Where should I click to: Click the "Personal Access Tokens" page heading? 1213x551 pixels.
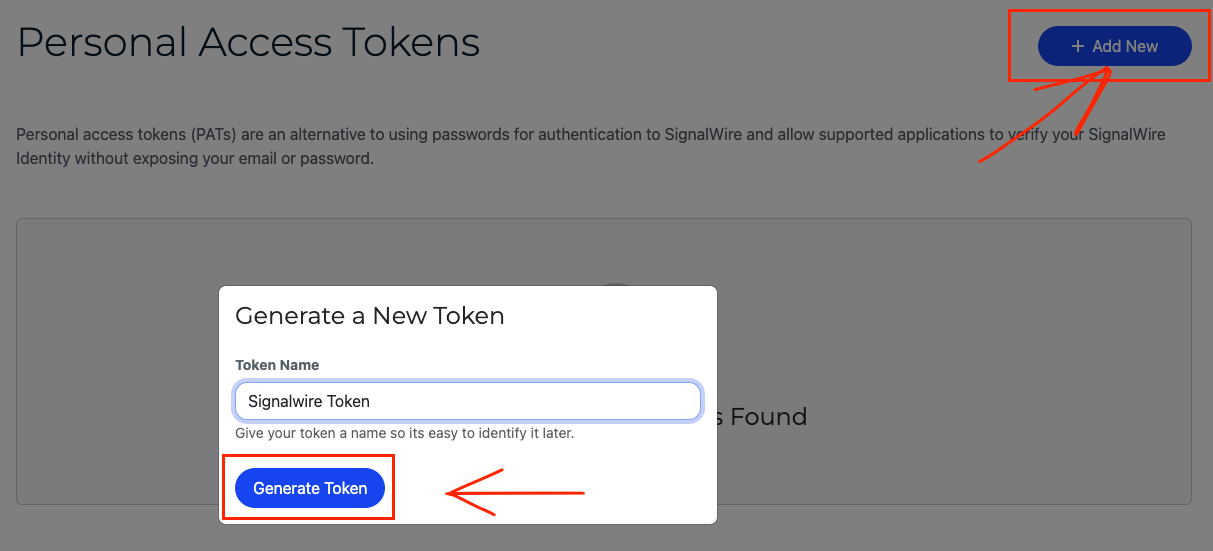248,42
